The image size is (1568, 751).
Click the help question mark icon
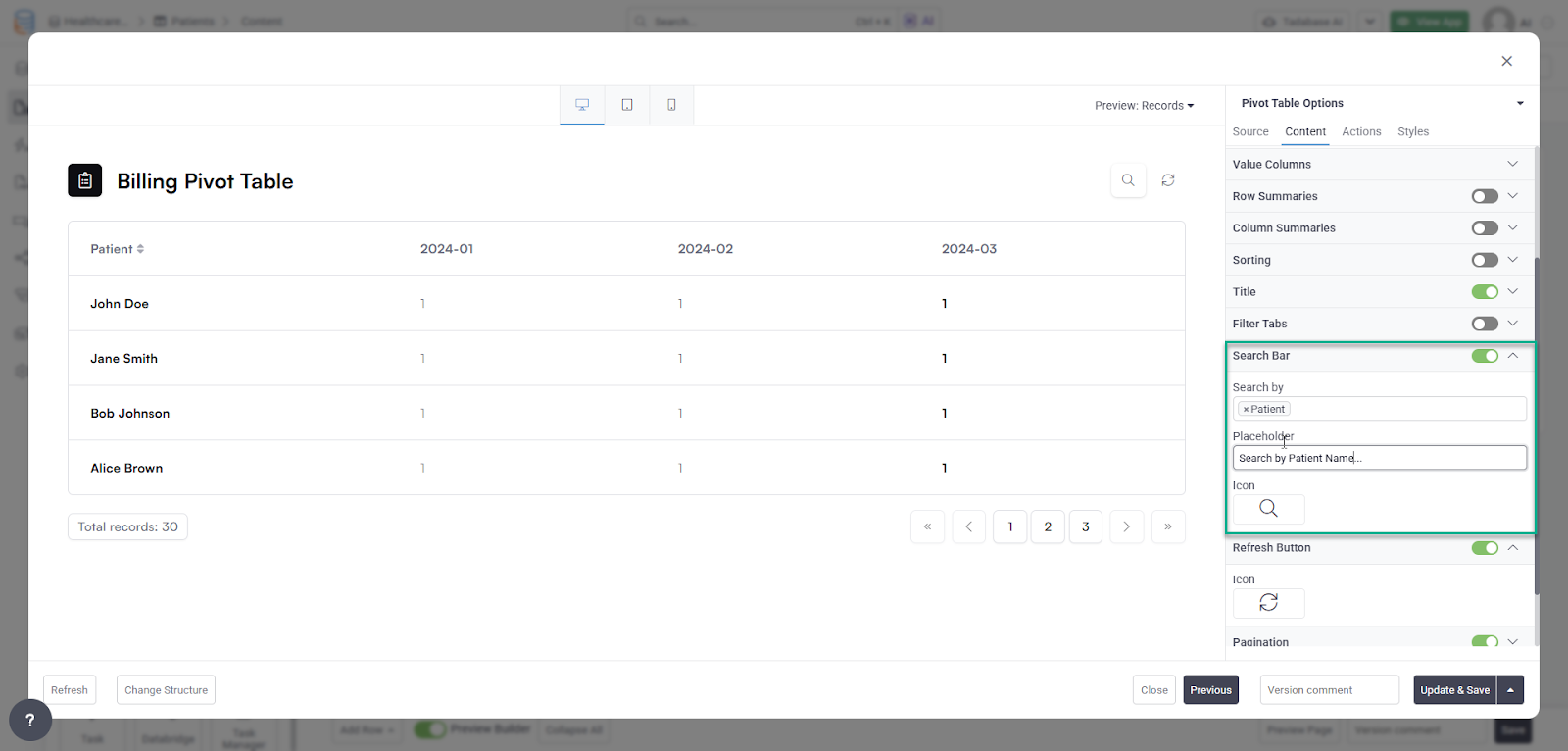(30, 721)
